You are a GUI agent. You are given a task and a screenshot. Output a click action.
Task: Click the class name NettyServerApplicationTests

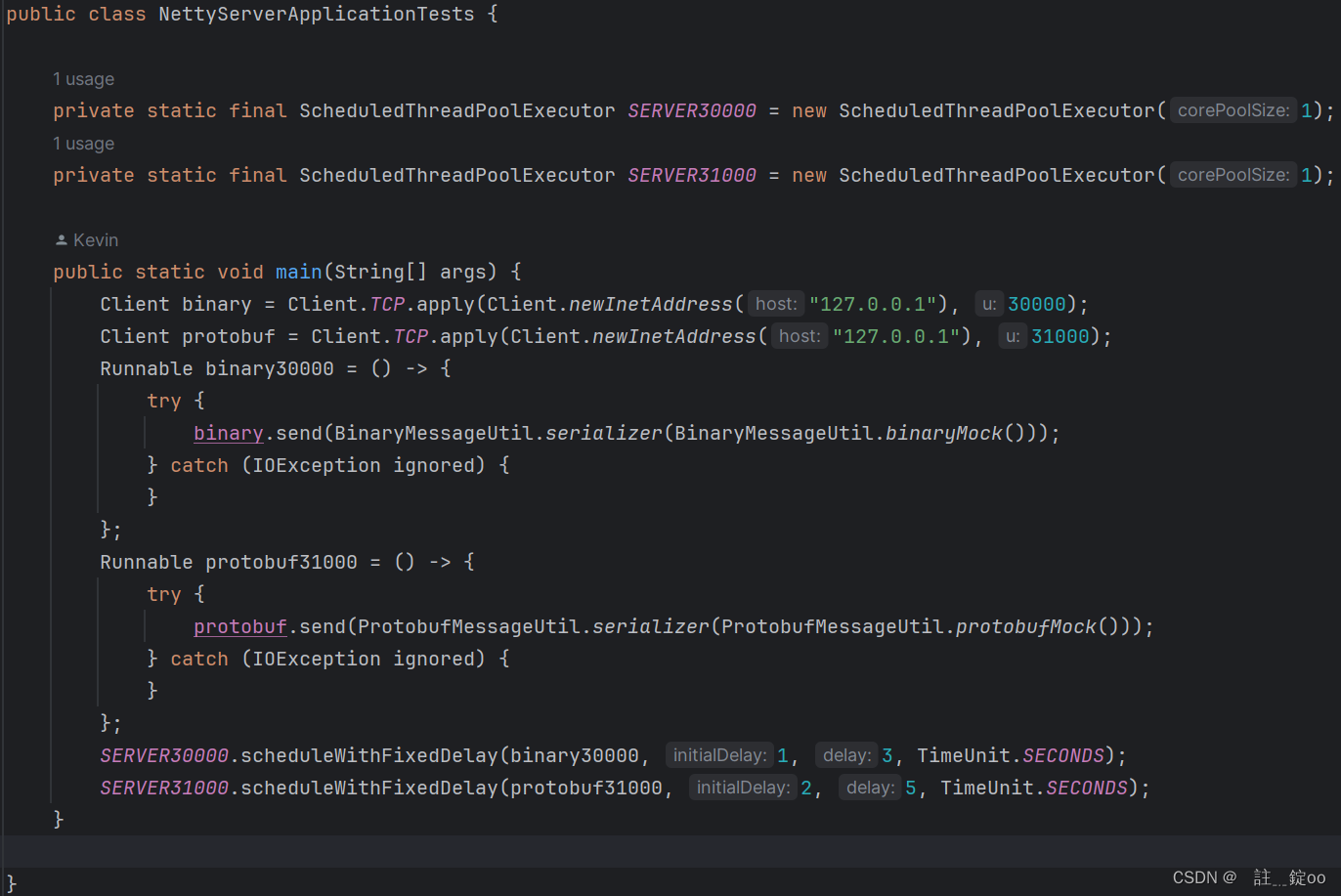[317, 15]
